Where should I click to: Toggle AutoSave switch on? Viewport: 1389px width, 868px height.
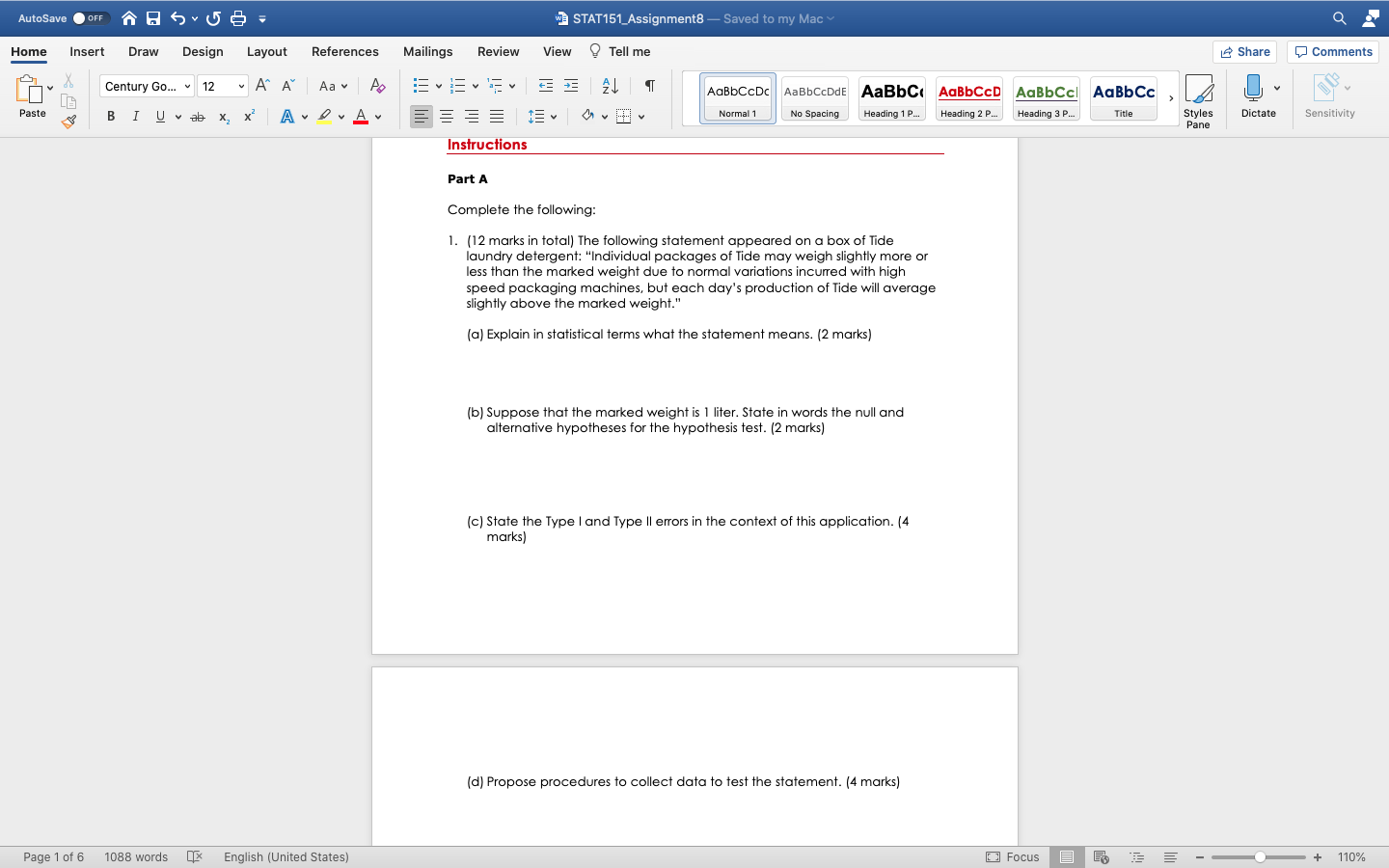tap(91, 18)
